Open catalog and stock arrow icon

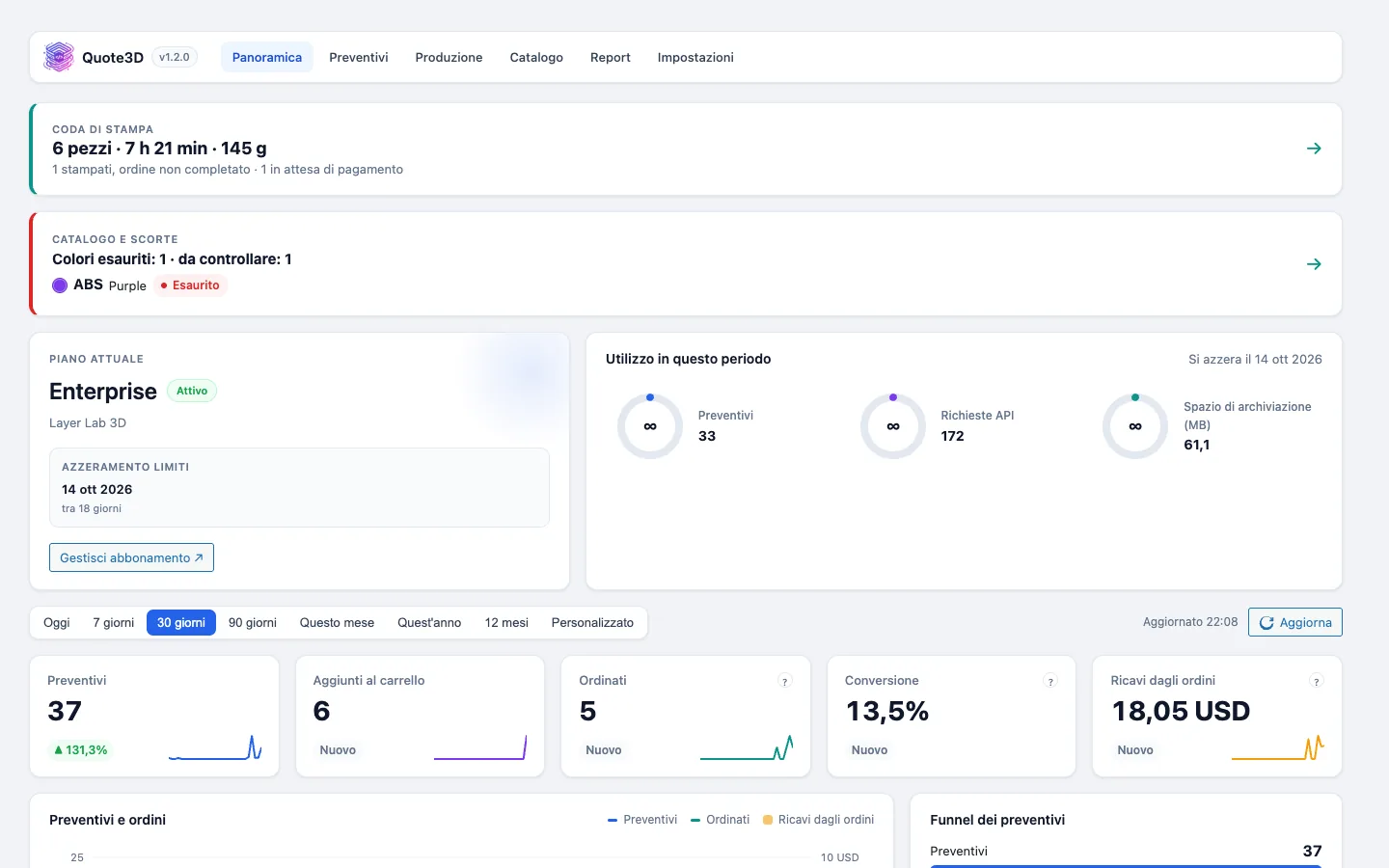[x=1314, y=264]
